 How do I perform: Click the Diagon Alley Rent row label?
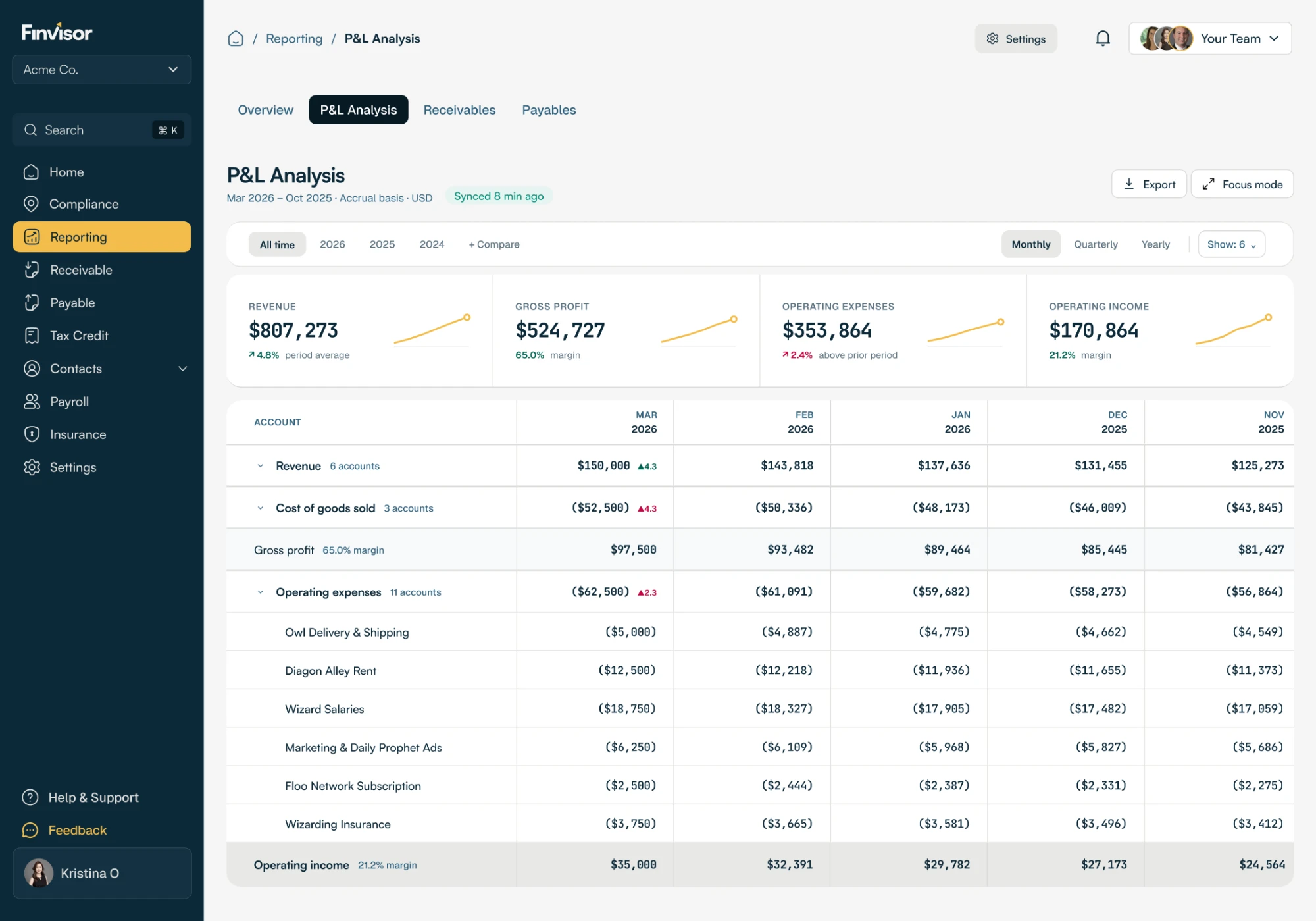[x=330, y=671]
